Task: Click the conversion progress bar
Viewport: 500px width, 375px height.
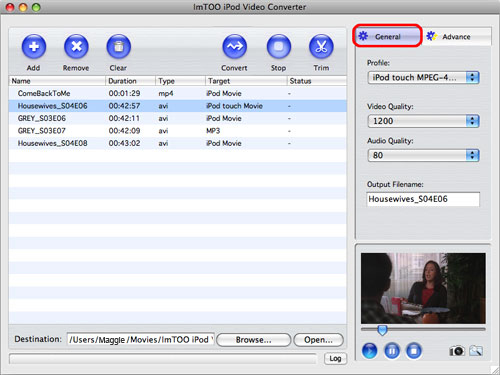Action: click(x=163, y=359)
